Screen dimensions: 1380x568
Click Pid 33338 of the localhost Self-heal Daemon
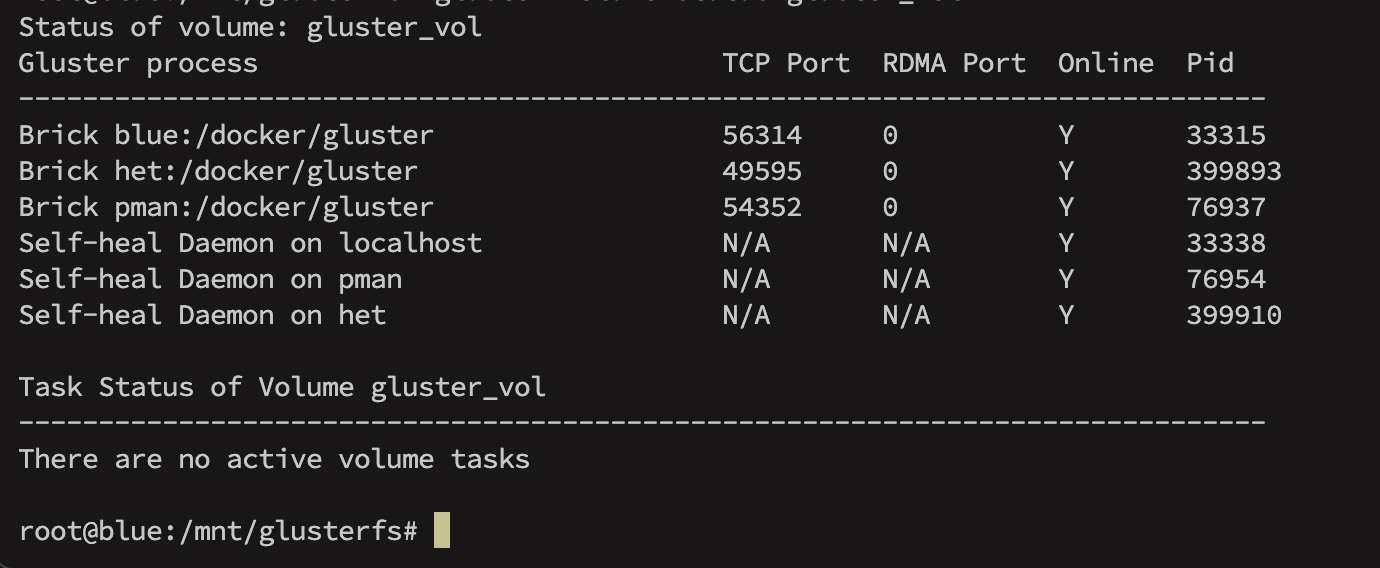(1226, 243)
